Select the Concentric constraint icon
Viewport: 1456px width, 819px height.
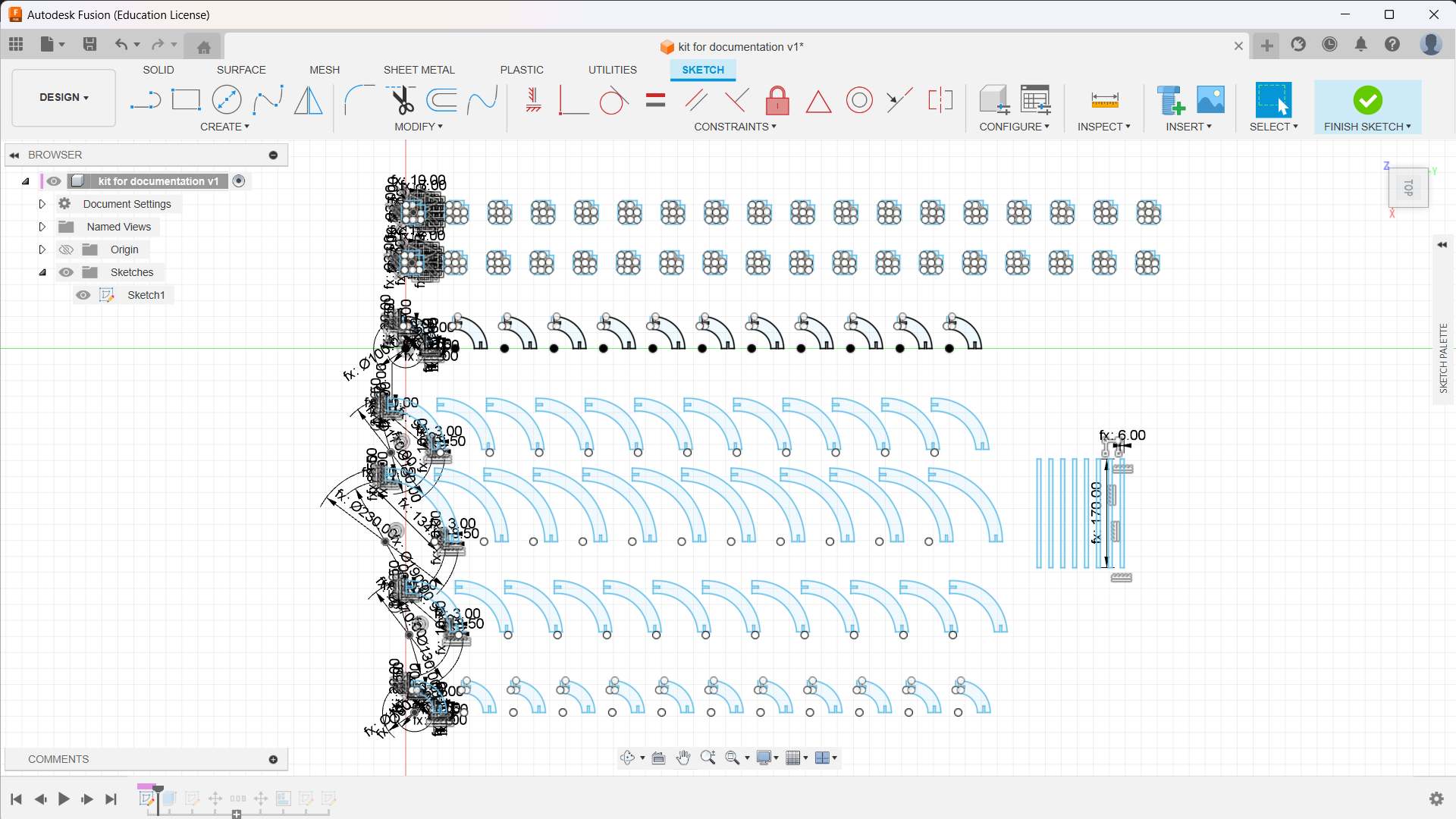(x=859, y=100)
